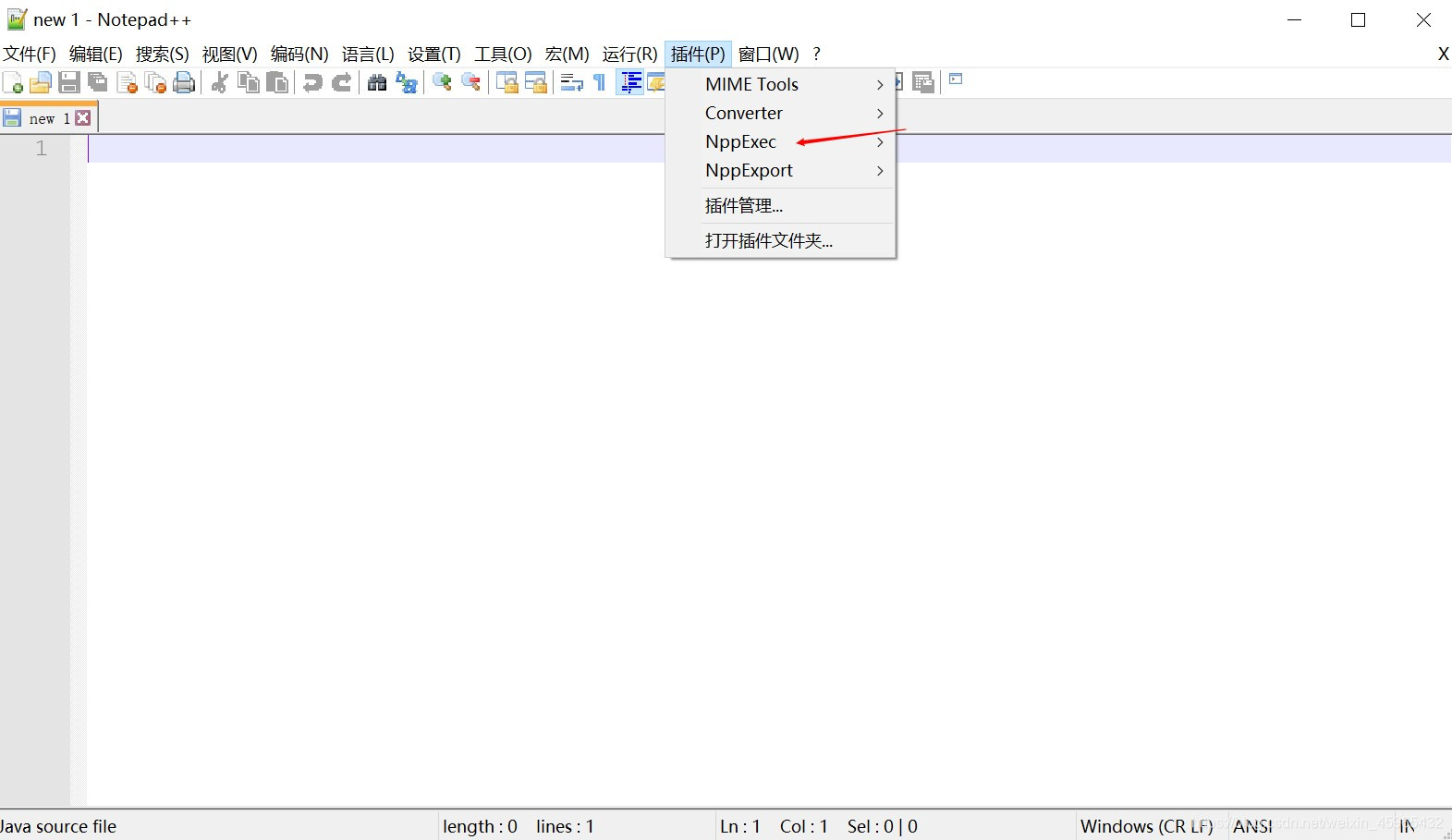Click the X close document button in menu bar
Image resolution: width=1452 pixels, height=840 pixels.
(1443, 55)
